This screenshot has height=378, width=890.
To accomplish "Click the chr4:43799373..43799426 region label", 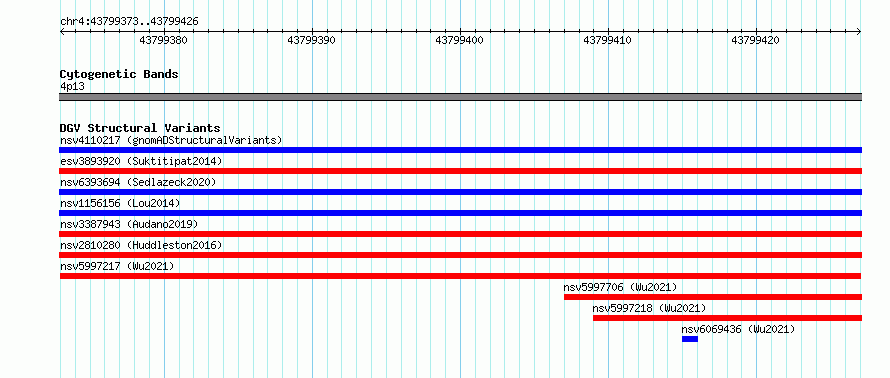I will (129, 22).
